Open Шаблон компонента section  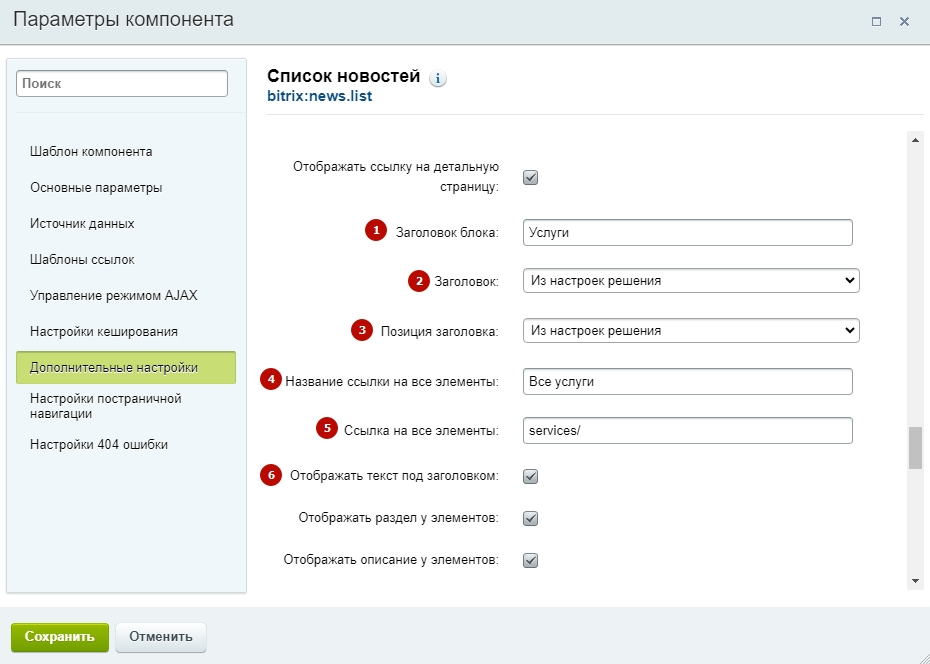click(x=91, y=152)
